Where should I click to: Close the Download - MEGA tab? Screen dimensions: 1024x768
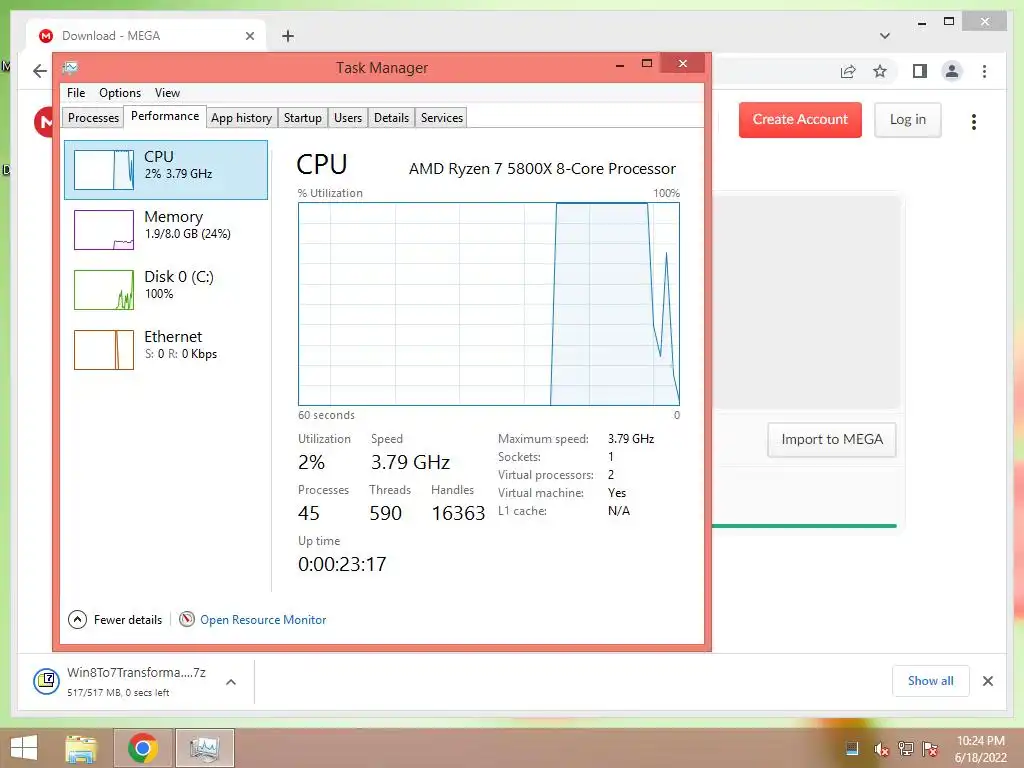pos(249,36)
